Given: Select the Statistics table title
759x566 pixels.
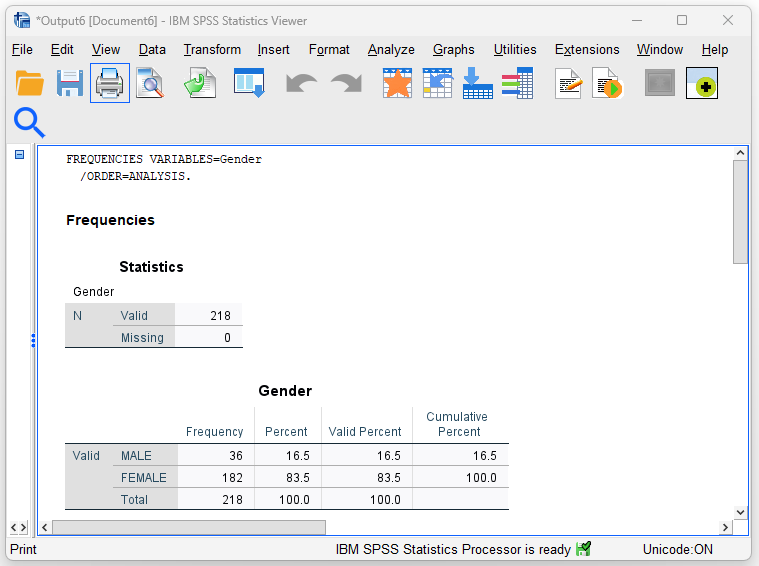Looking at the screenshot, I should click(152, 267).
